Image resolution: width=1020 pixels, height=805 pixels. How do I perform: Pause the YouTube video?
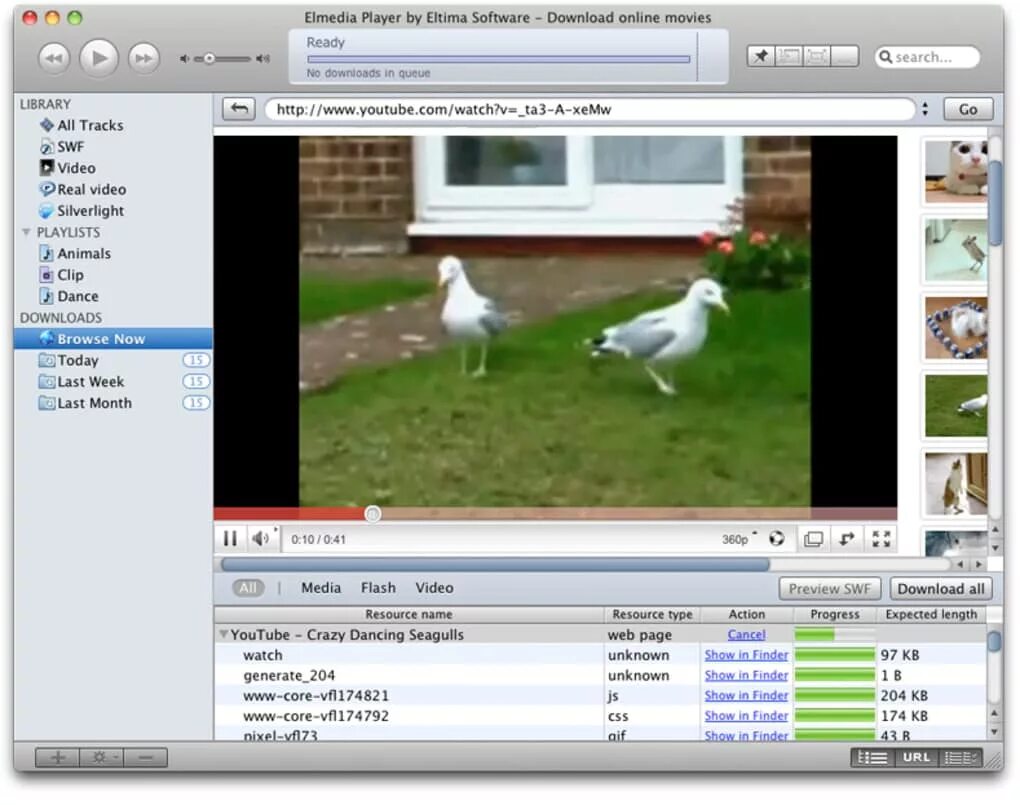click(x=230, y=539)
